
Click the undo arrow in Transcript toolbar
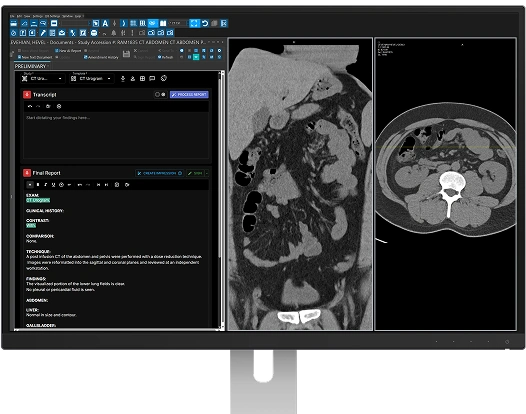click(30, 106)
